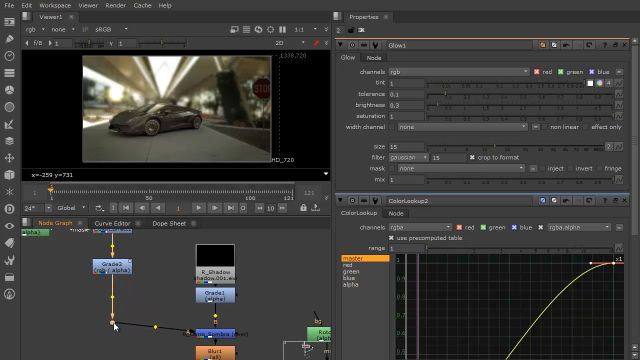Screen dimensions: 640x360
Task: Click the red pencil icon in viewer toolbar
Action: click(x=316, y=43)
